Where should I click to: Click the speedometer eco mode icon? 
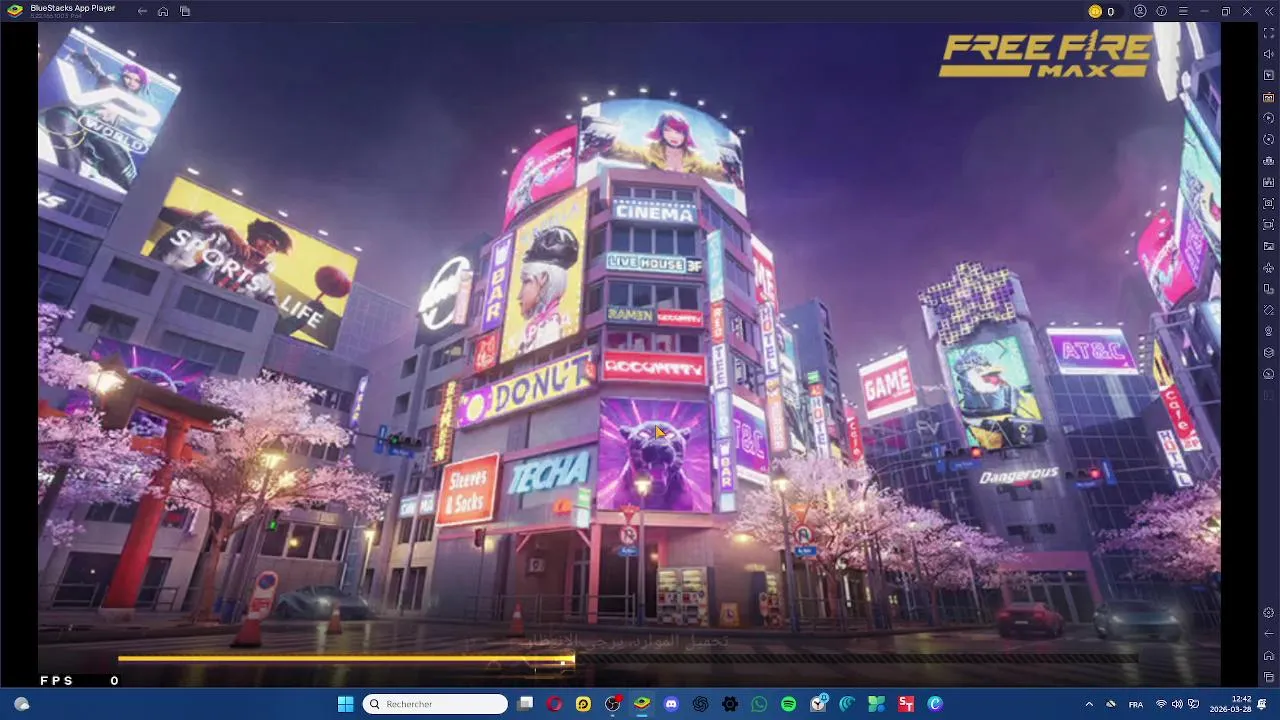[x=1269, y=374]
